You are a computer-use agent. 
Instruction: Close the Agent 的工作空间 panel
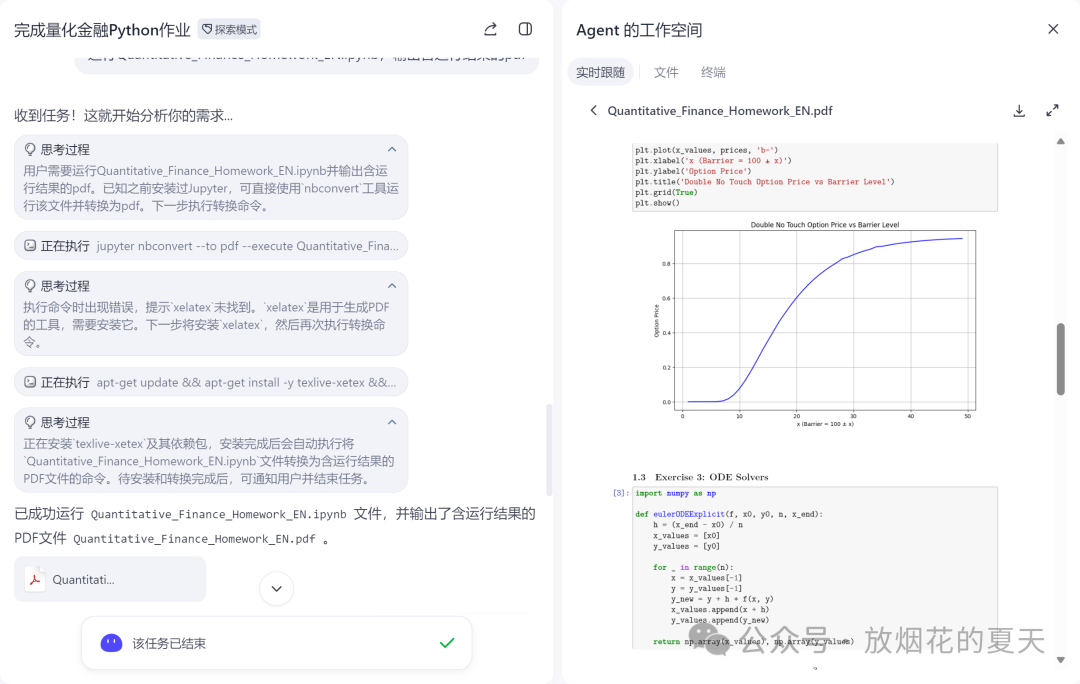[x=1052, y=30]
